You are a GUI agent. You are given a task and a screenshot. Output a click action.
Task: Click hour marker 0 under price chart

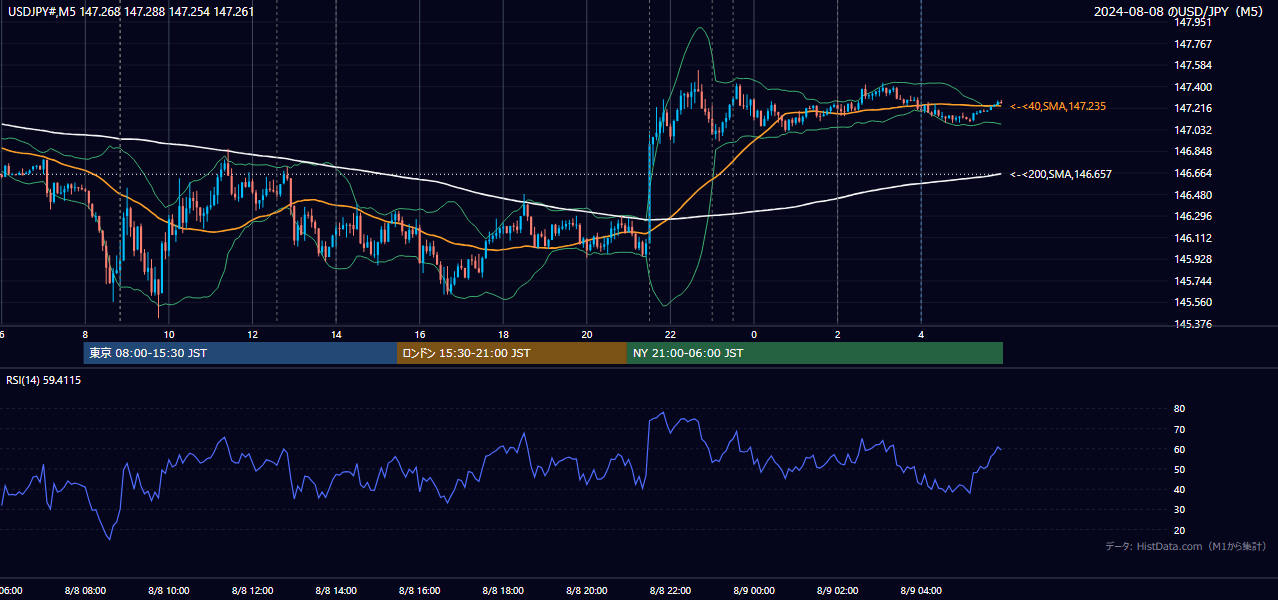[754, 334]
